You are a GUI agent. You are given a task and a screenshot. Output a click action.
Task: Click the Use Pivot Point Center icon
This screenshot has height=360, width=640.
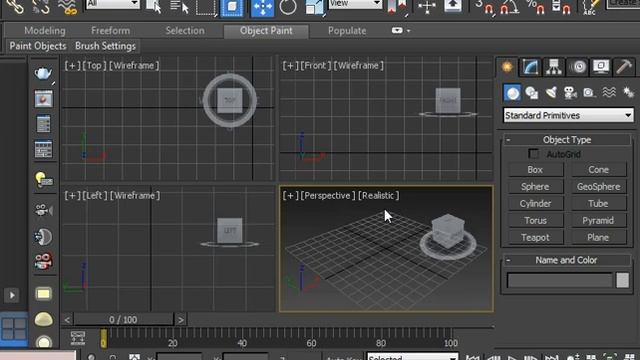click(396, 7)
